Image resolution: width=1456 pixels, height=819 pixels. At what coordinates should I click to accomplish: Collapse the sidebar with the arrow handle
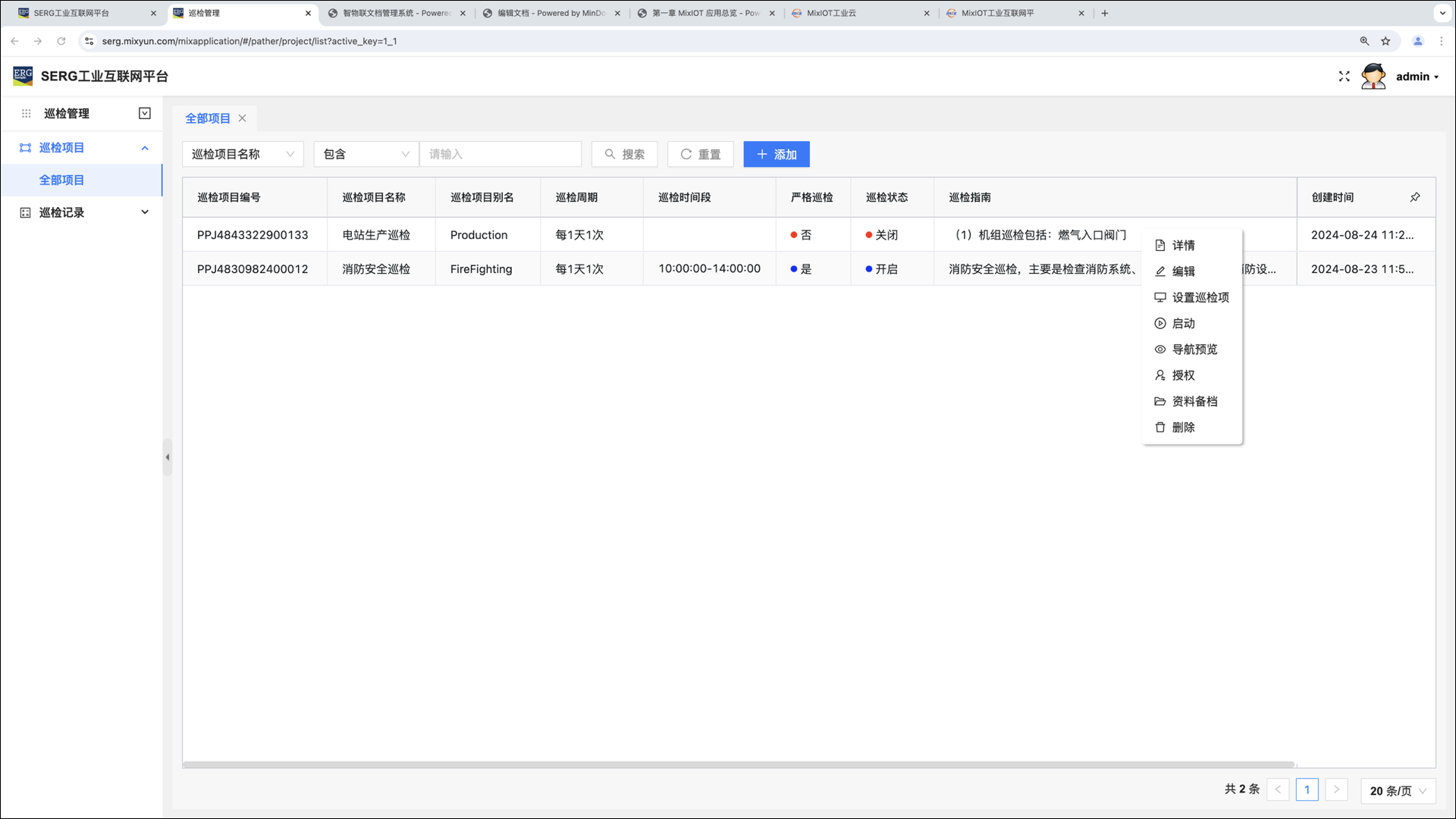[168, 457]
